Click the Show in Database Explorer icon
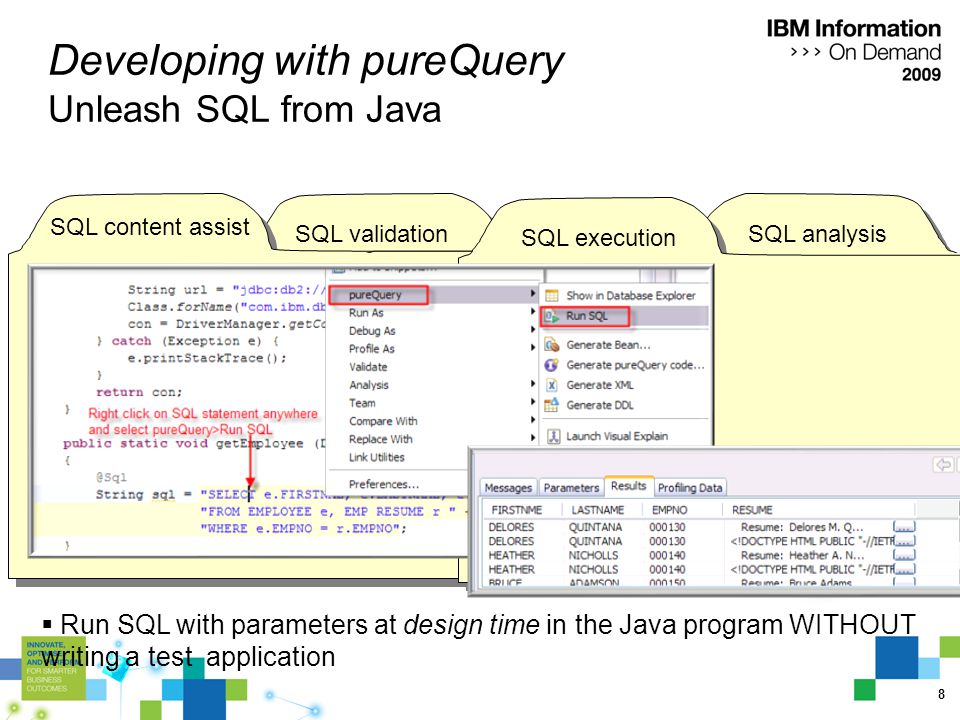This screenshot has height=720, width=960. (x=552, y=296)
